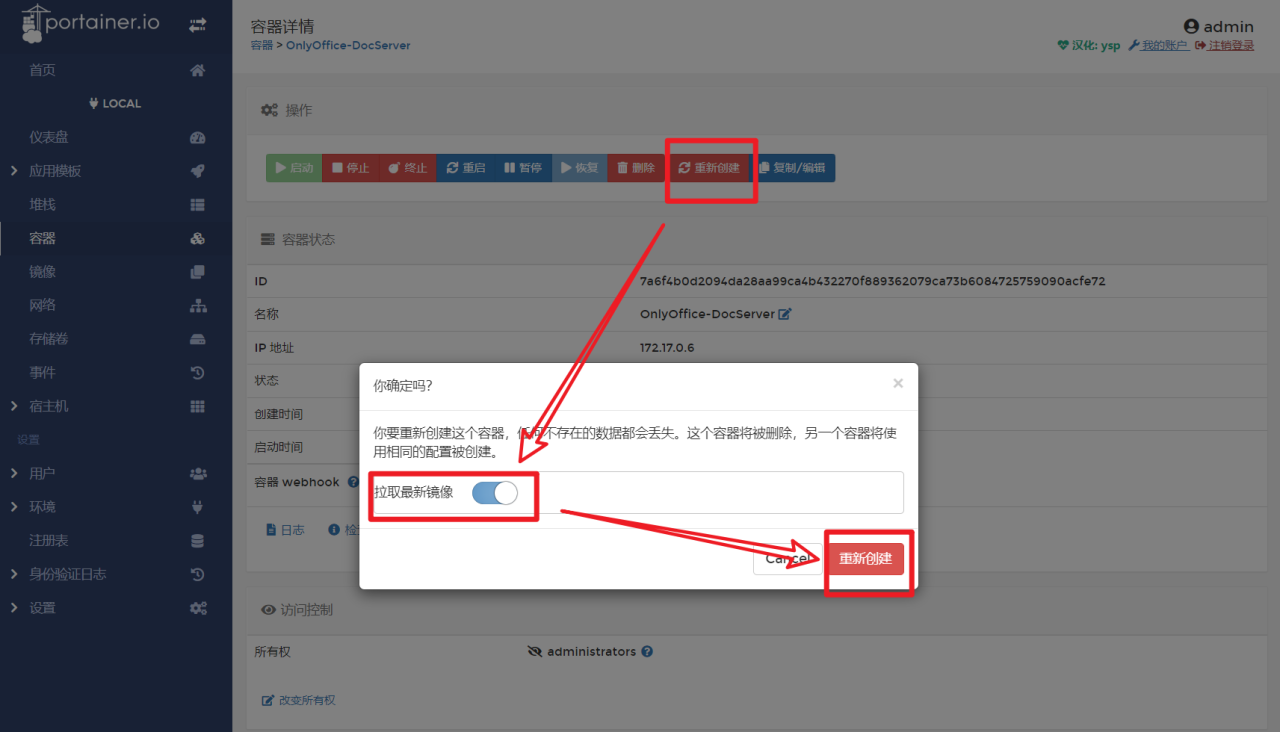Cancel the recreate confirmation dialog
This screenshot has width=1280, height=732.
[787, 559]
